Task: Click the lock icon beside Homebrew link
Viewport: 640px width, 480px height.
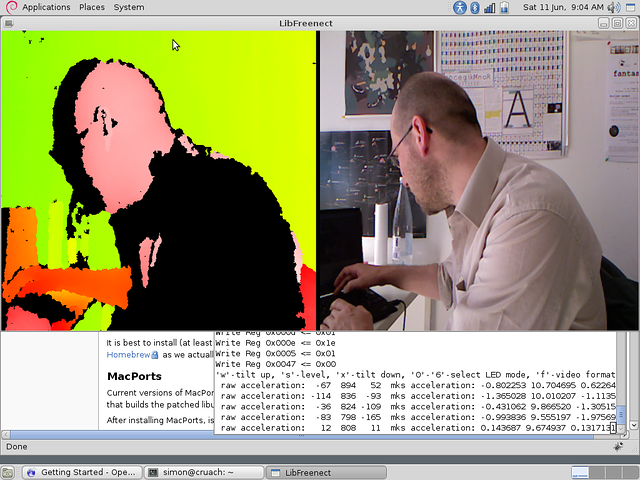Action: (155, 355)
